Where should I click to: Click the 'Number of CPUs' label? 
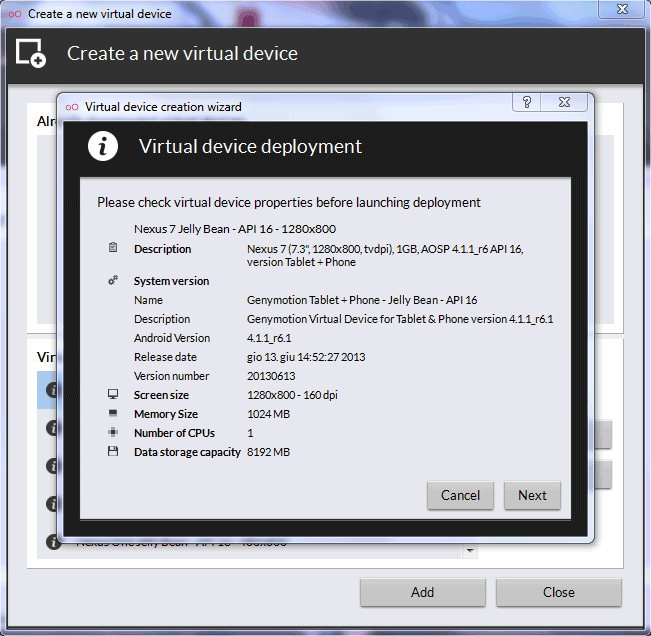click(174, 433)
